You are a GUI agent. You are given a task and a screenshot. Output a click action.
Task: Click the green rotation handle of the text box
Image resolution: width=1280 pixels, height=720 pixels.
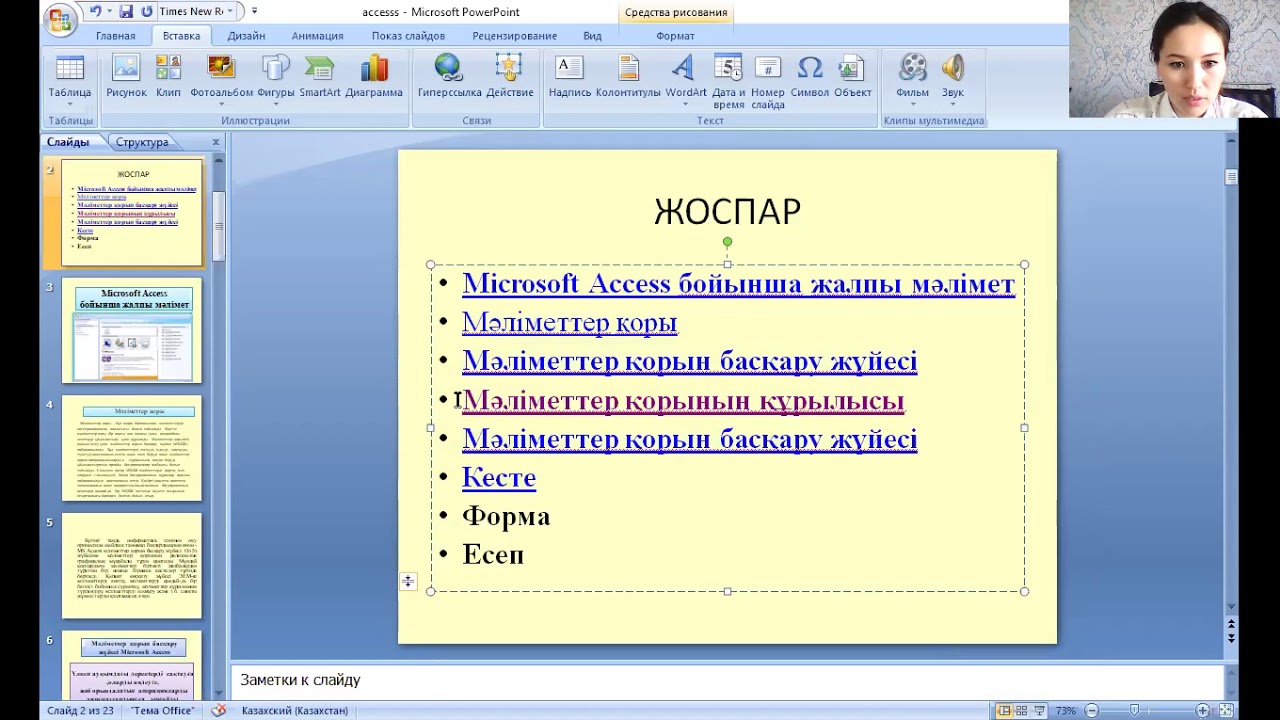pos(727,242)
